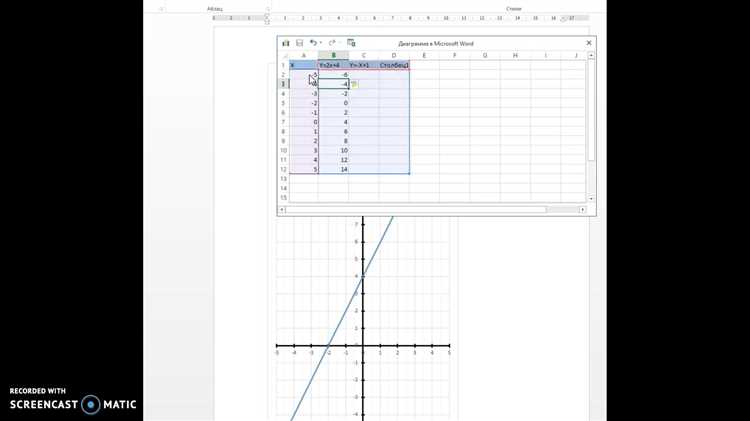Open the data in Microsoft Excel with the table icon

pos(351,43)
